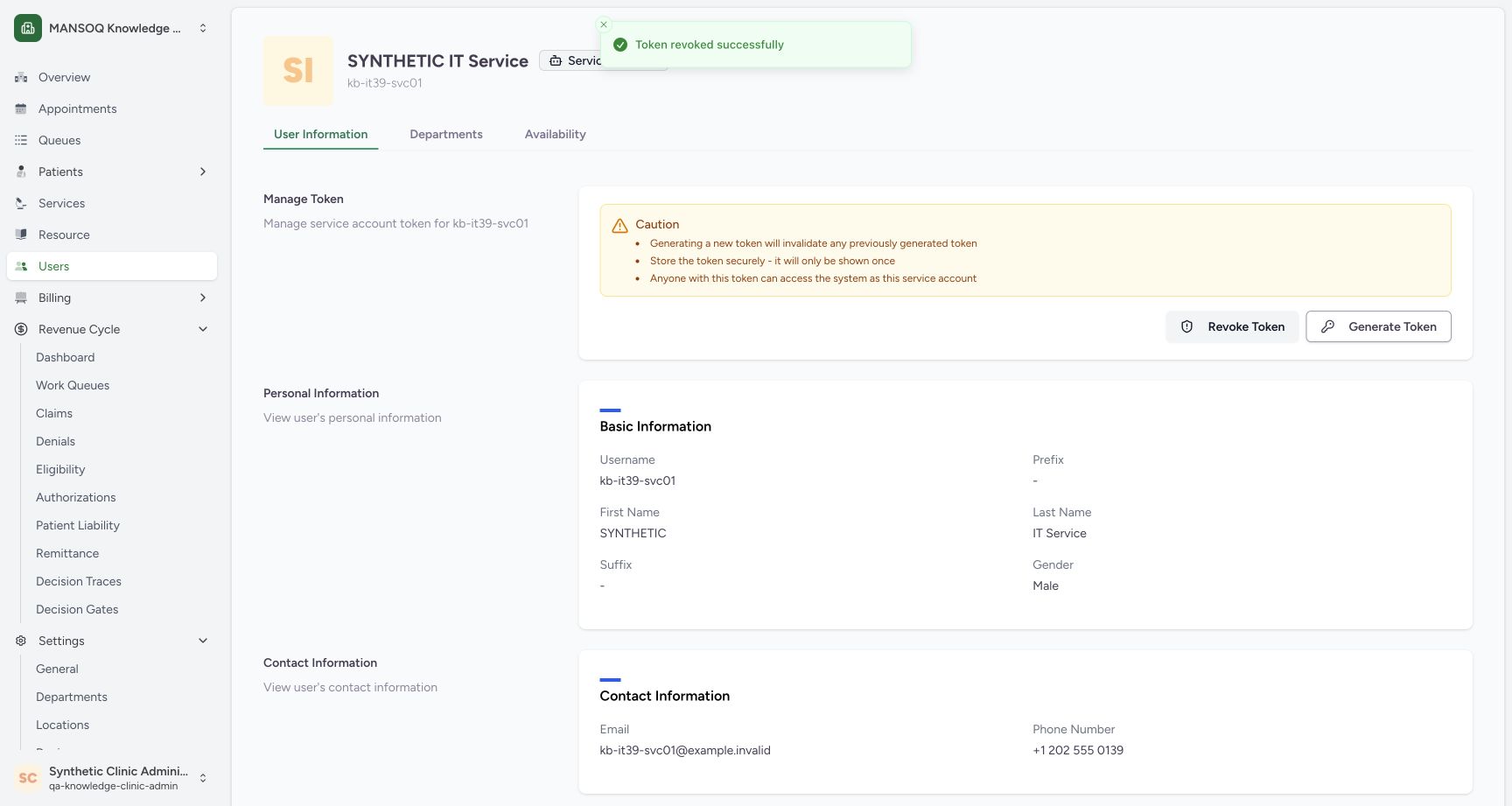Open the Claims menu item
This screenshot has width=1512, height=806.
point(54,413)
